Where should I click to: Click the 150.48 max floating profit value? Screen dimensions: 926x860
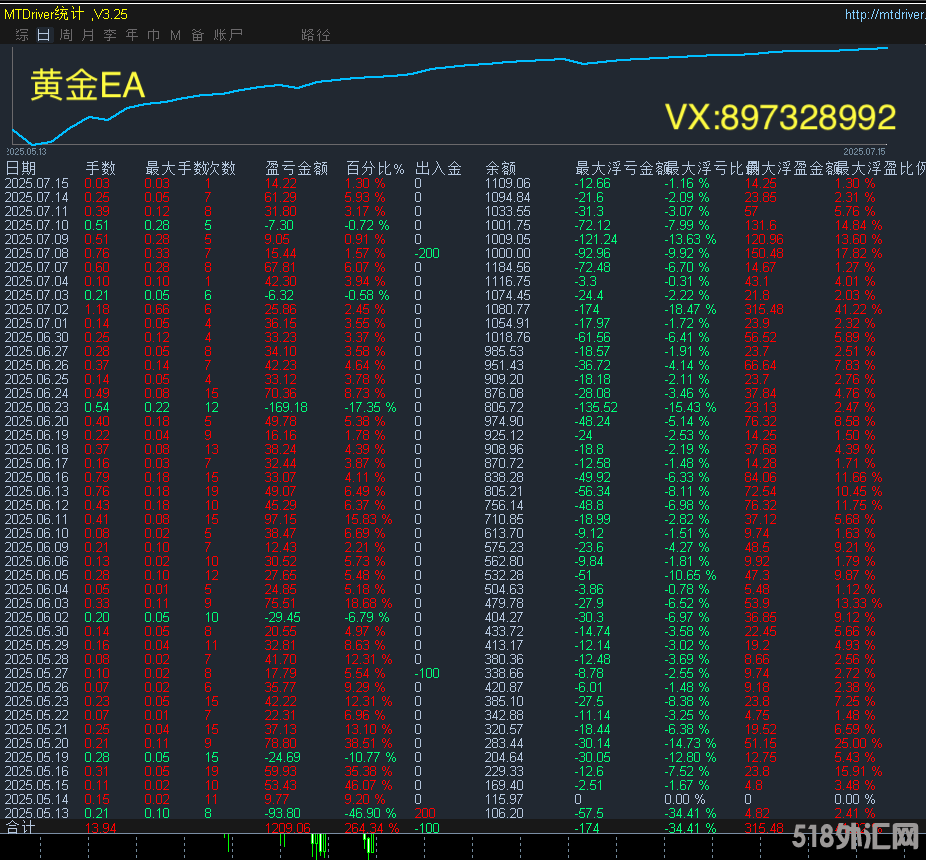764,253
